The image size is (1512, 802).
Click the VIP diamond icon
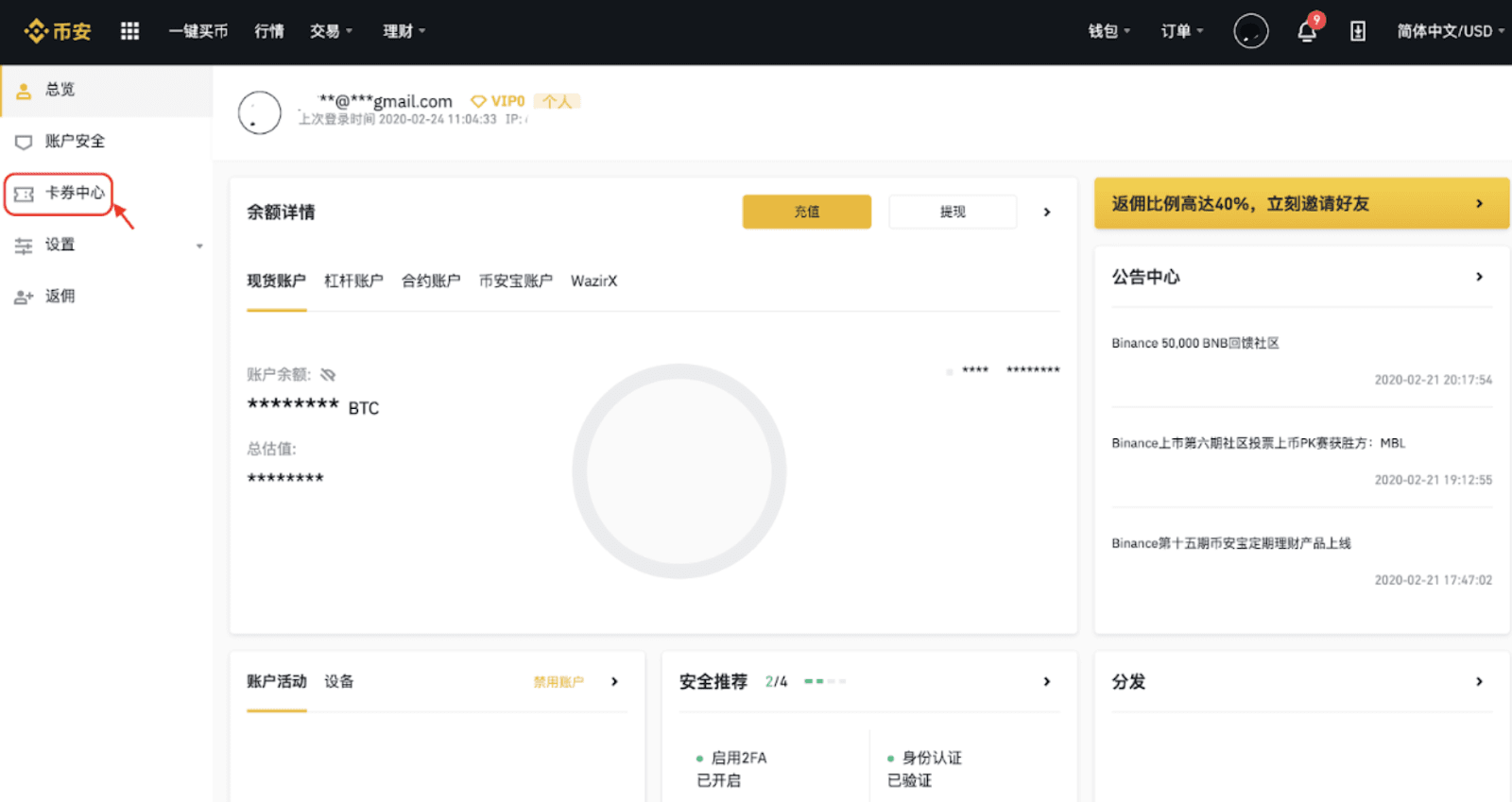point(478,101)
